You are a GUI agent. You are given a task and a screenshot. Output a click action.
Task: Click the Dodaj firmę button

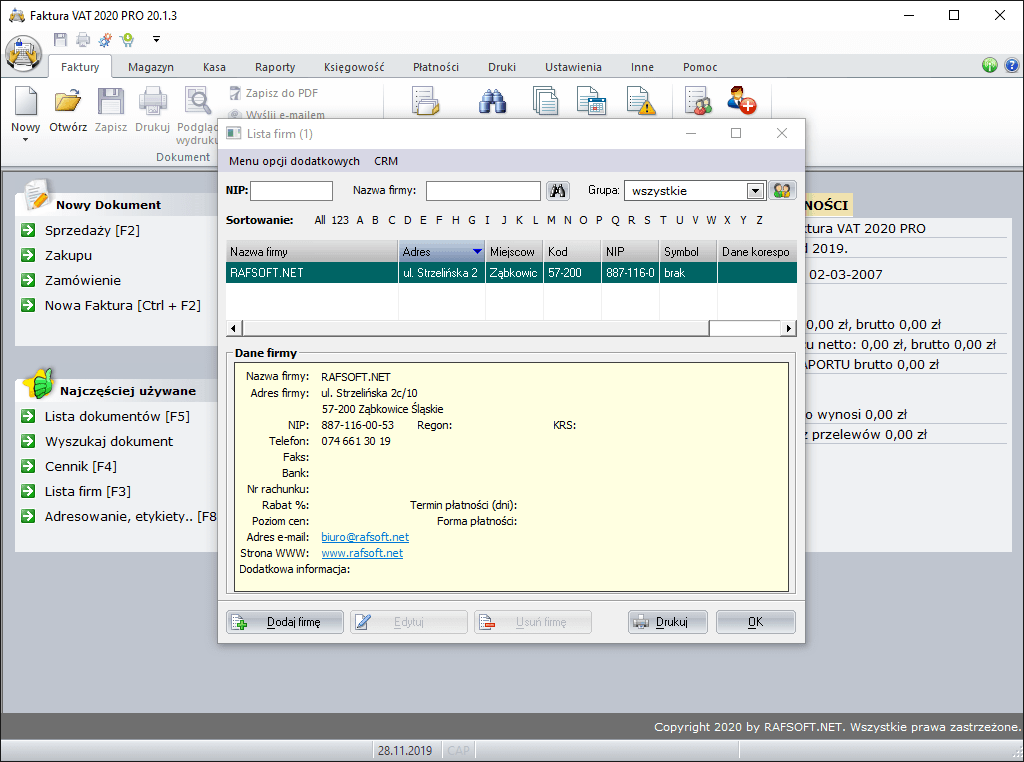(285, 622)
